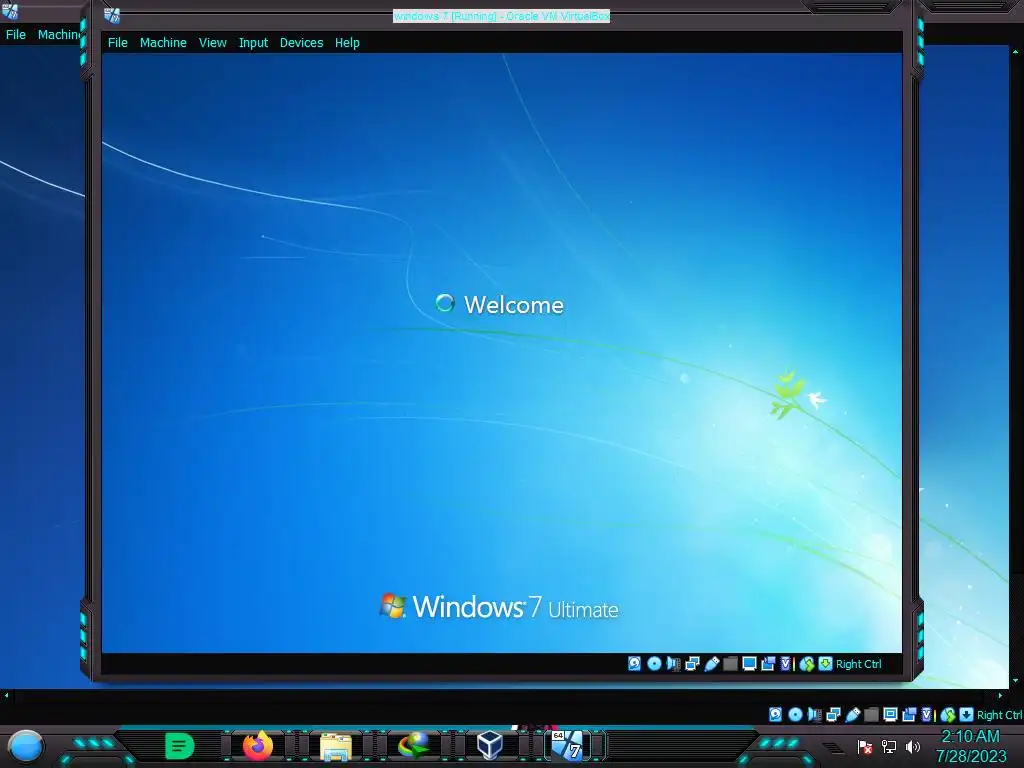The height and width of the screenshot is (768, 1024).
Task: Click the background window title bar icon
Action: point(10,10)
